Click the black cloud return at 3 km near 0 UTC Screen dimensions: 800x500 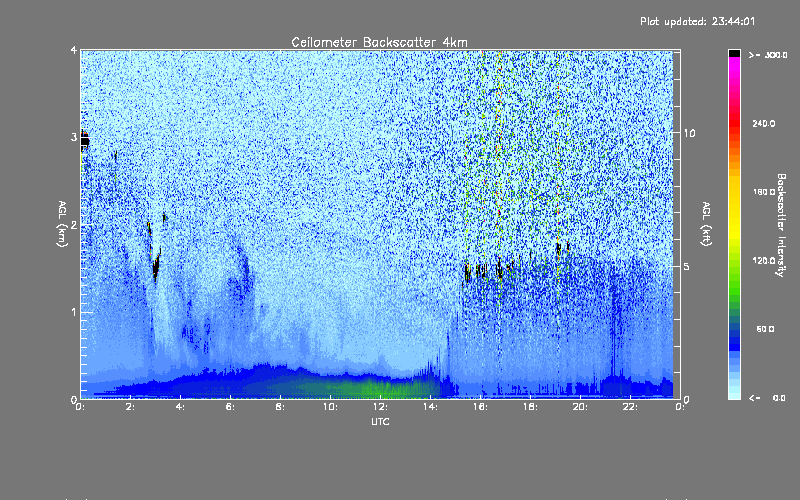(85, 141)
